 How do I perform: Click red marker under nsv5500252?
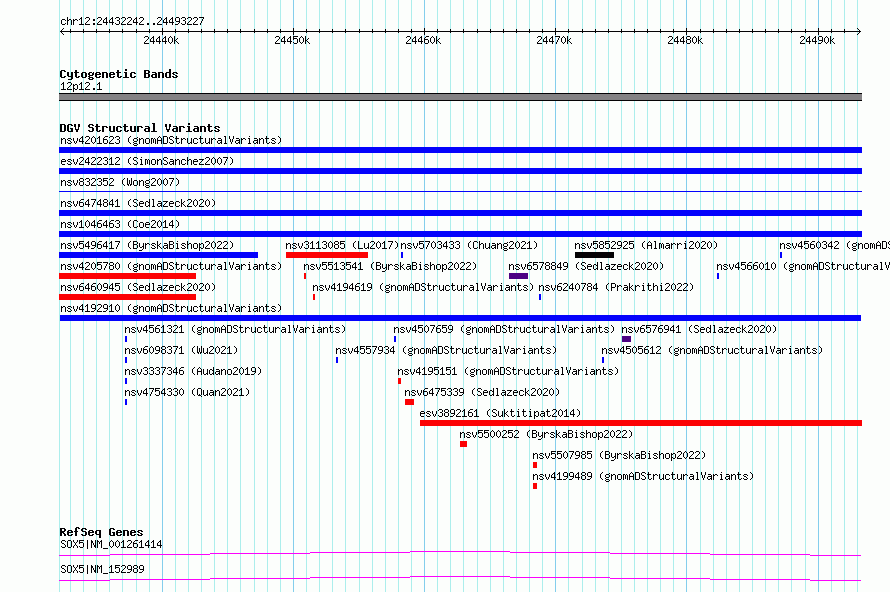[x=464, y=444]
